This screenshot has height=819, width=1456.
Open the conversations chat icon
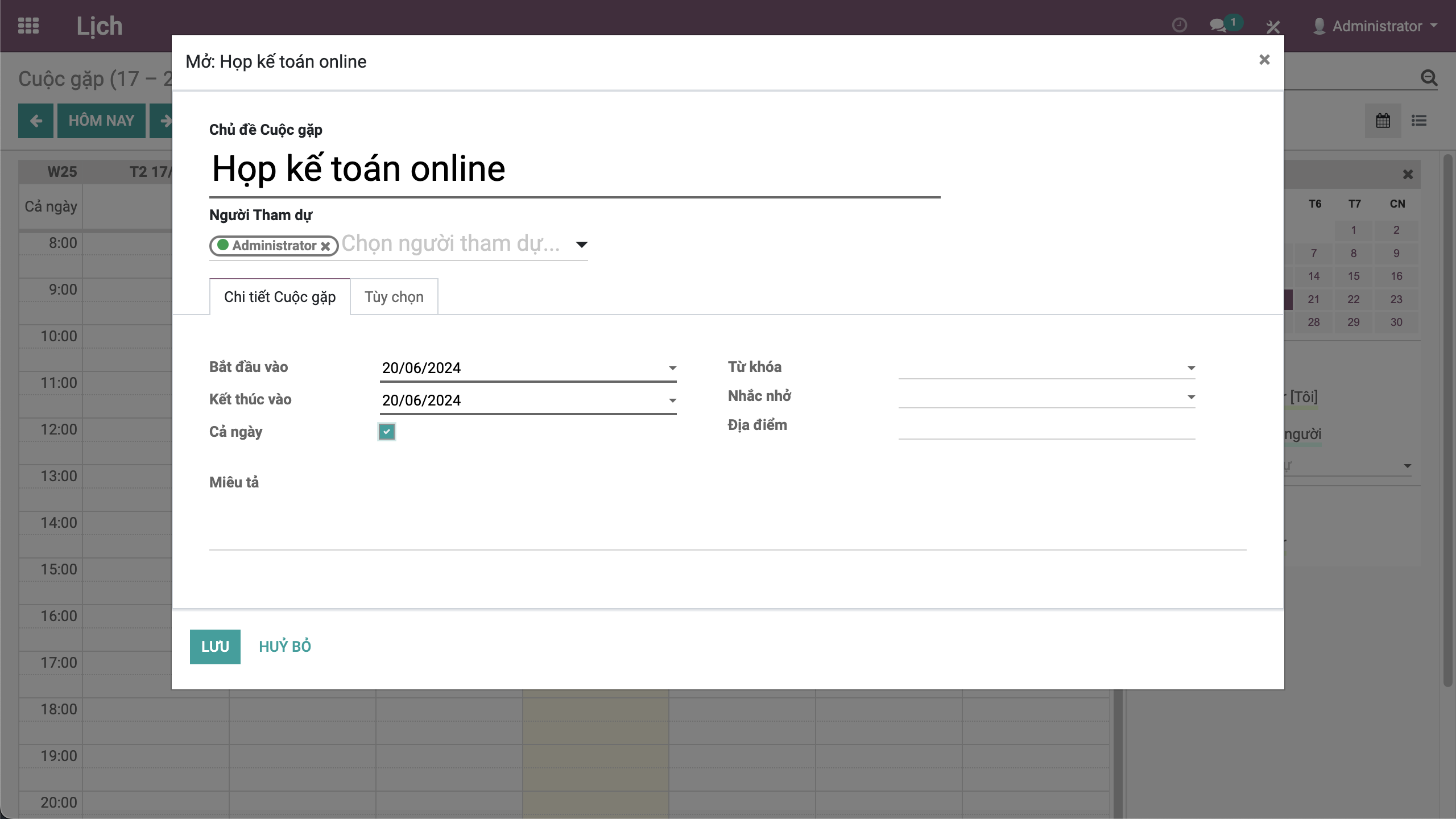pos(1218,26)
